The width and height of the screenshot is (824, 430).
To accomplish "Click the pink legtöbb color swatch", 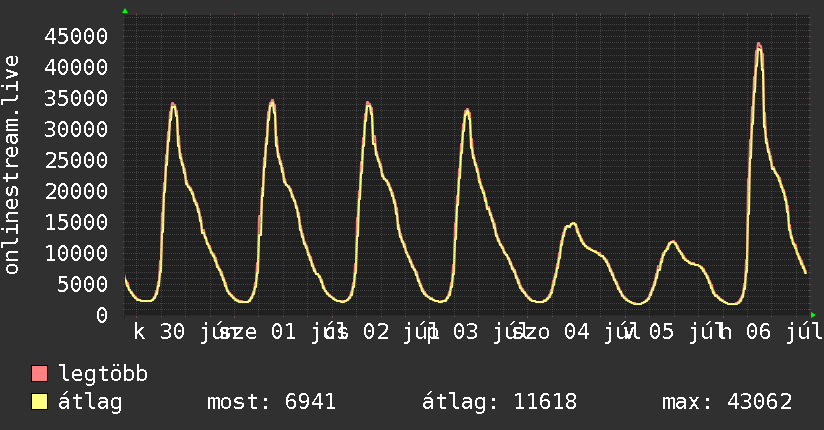I will pyautogui.click(x=39, y=374).
